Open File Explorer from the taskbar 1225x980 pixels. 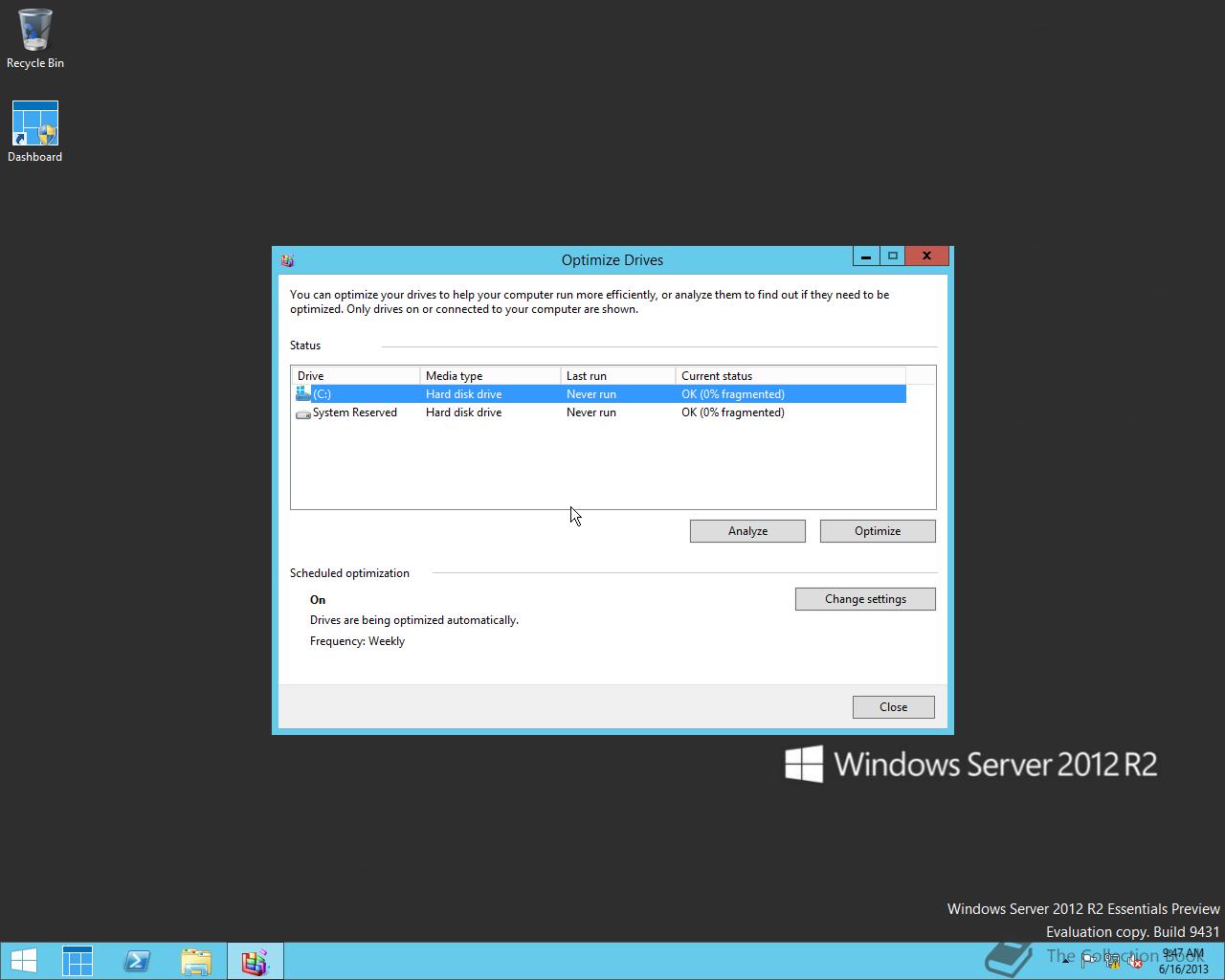(196, 961)
